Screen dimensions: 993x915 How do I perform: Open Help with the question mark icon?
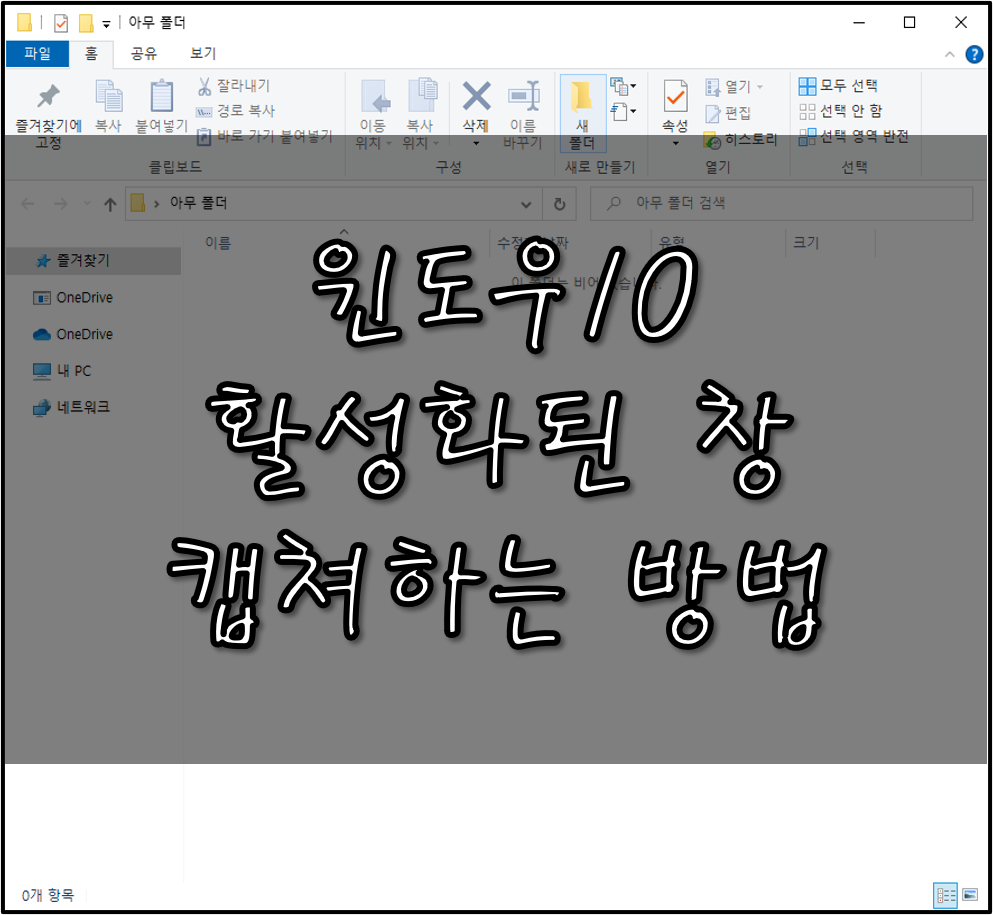pos(974,54)
